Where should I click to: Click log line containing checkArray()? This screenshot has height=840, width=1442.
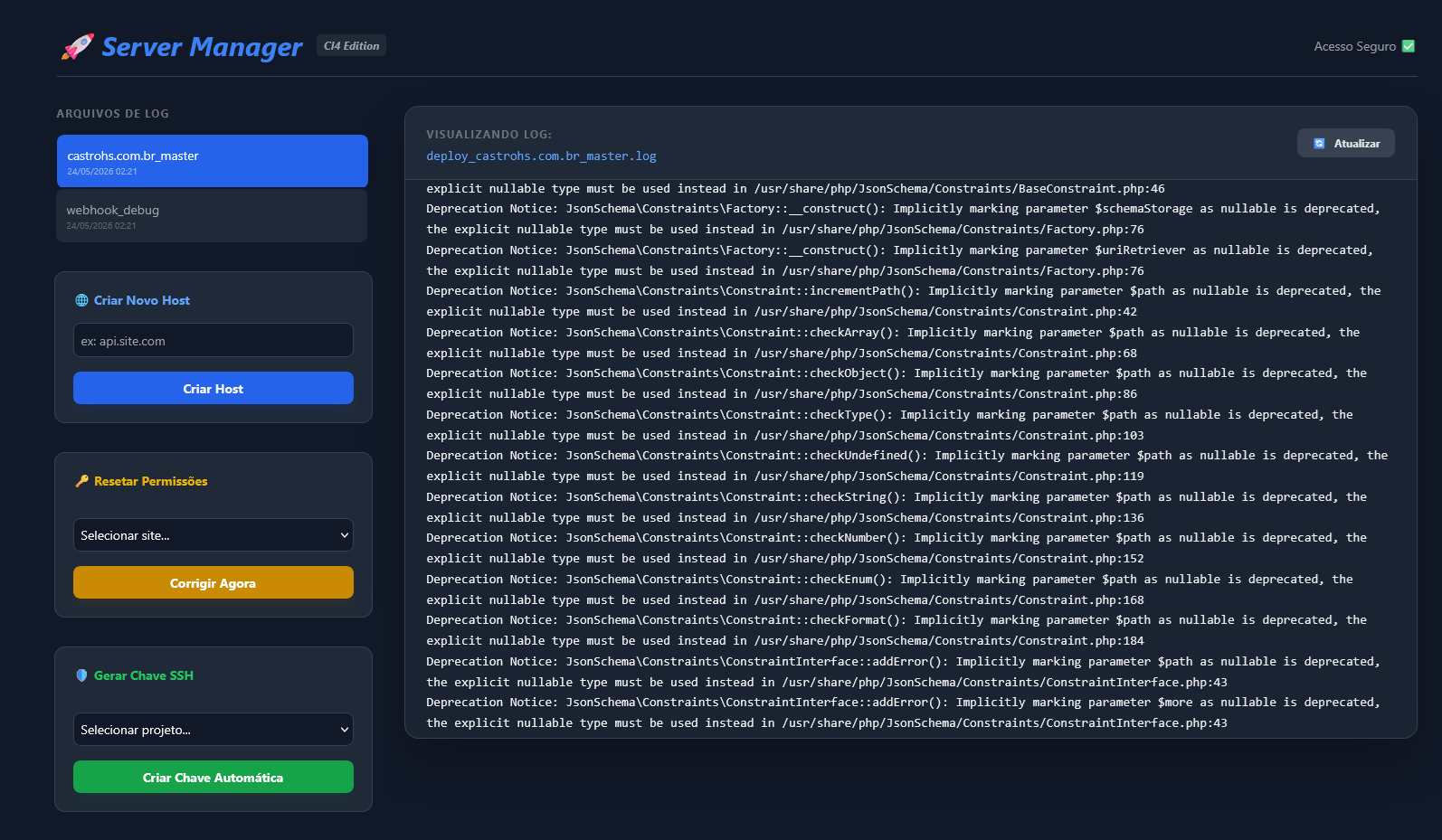(x=893, y=333)
